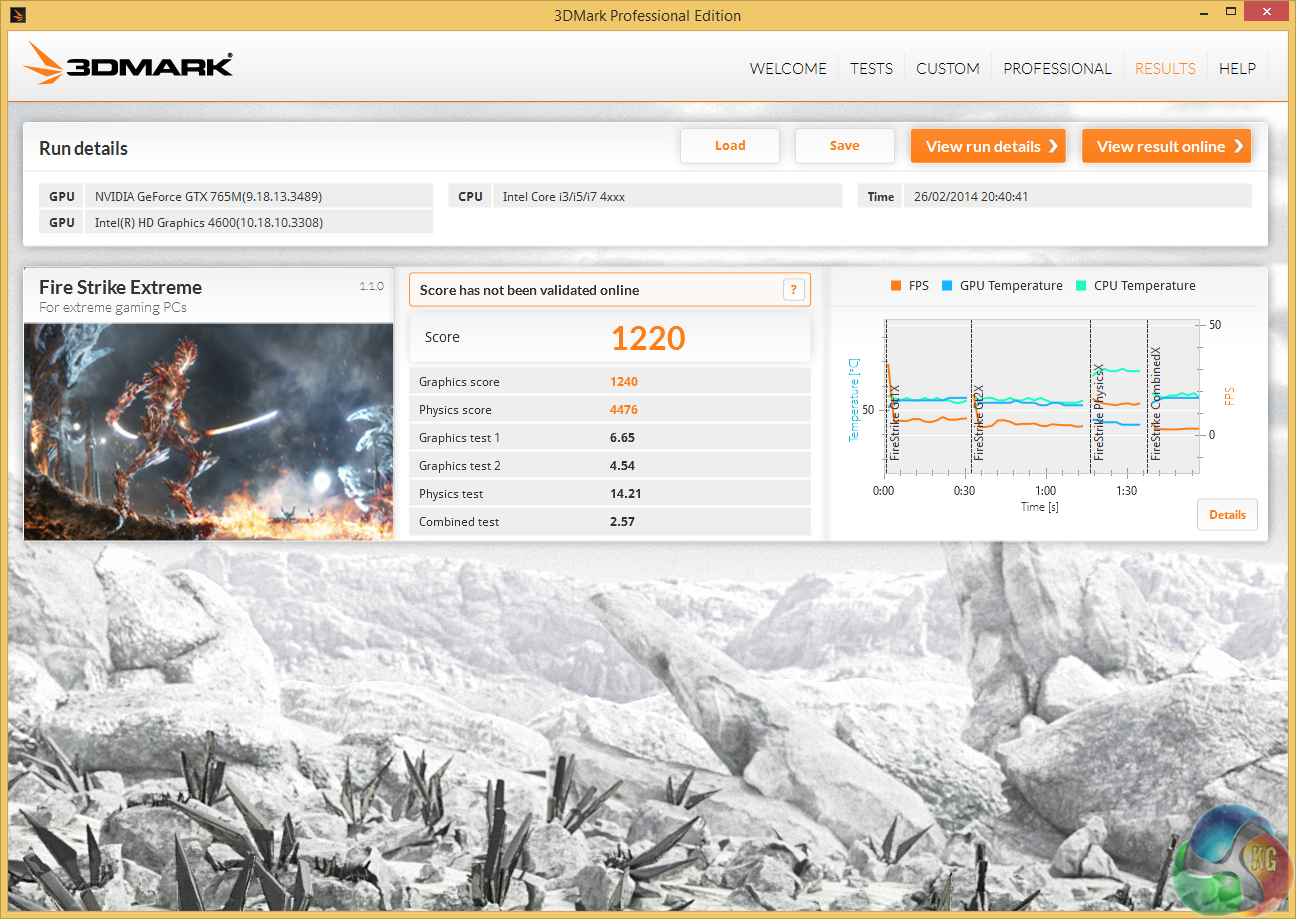Open View run details
The image size is (1296, 919).
coord(988,146)
